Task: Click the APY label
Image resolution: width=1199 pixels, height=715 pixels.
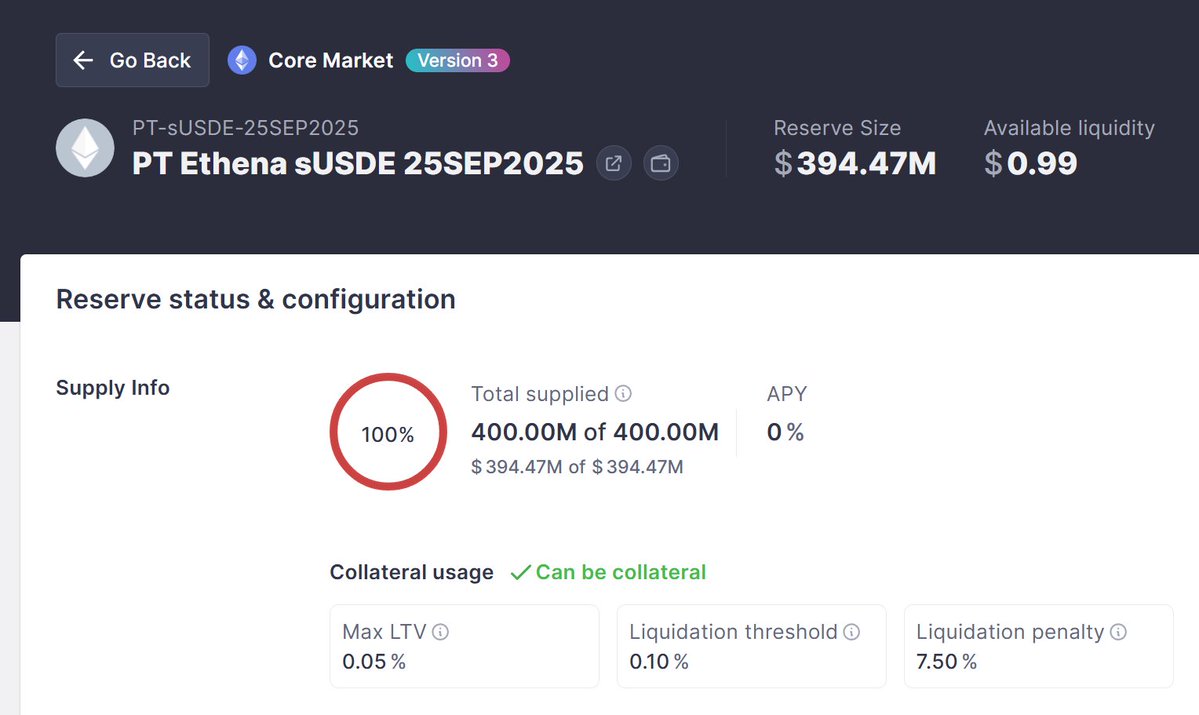Action: tap(787, 394)
